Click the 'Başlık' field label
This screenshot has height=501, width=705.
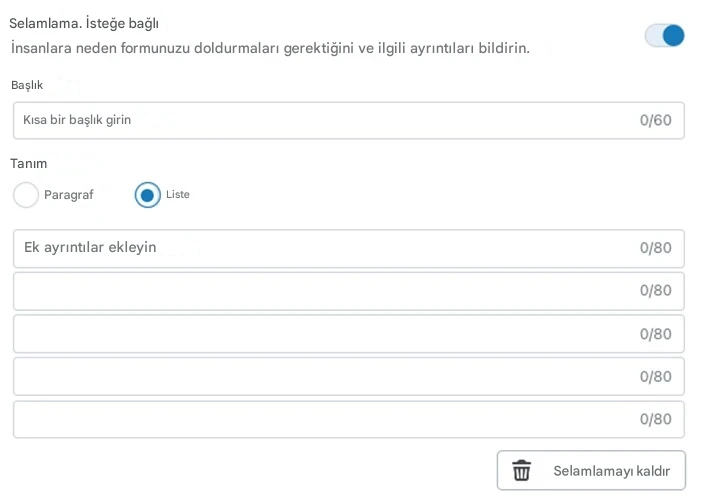(x=27, y=85)
